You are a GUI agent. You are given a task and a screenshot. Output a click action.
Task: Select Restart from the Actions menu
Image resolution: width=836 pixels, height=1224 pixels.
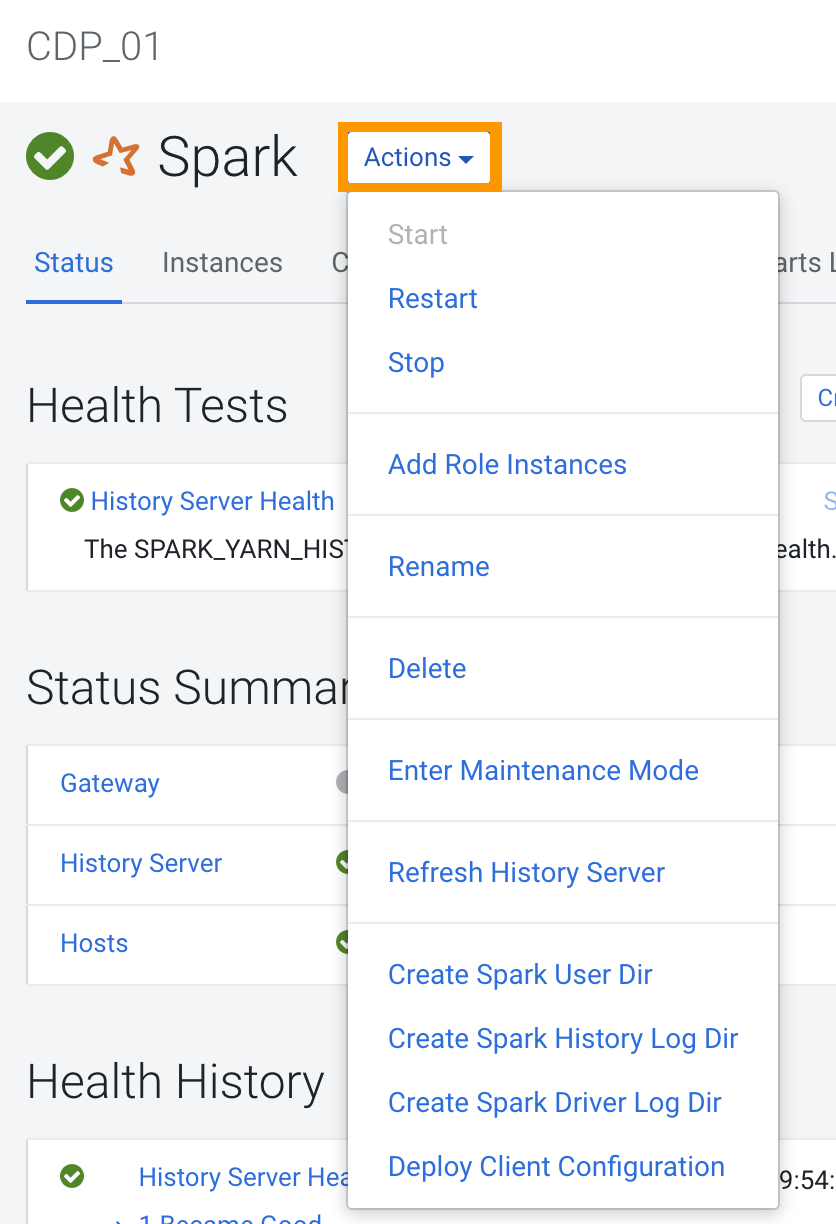[433, 299]
